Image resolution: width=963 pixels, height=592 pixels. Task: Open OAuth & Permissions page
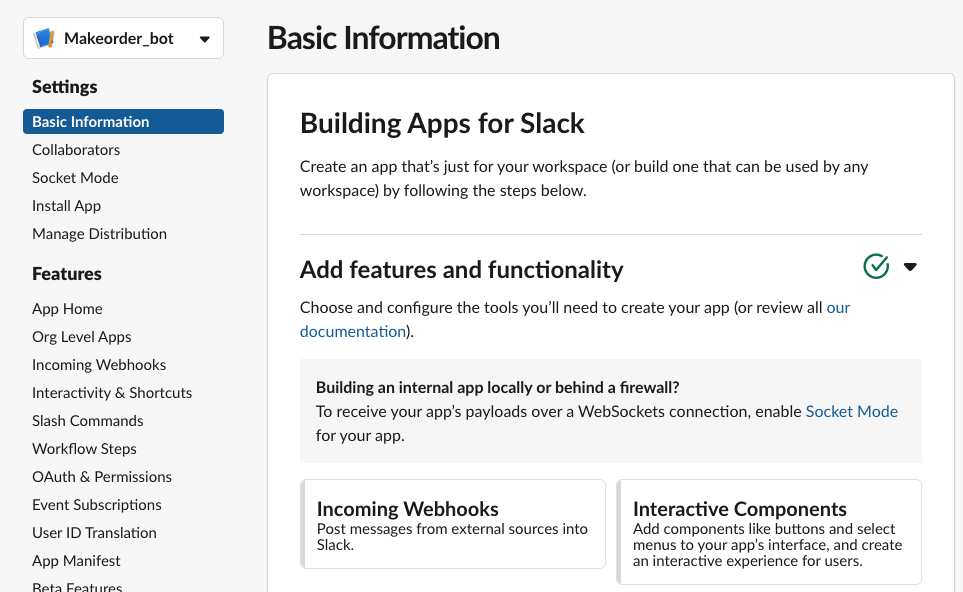102,477
